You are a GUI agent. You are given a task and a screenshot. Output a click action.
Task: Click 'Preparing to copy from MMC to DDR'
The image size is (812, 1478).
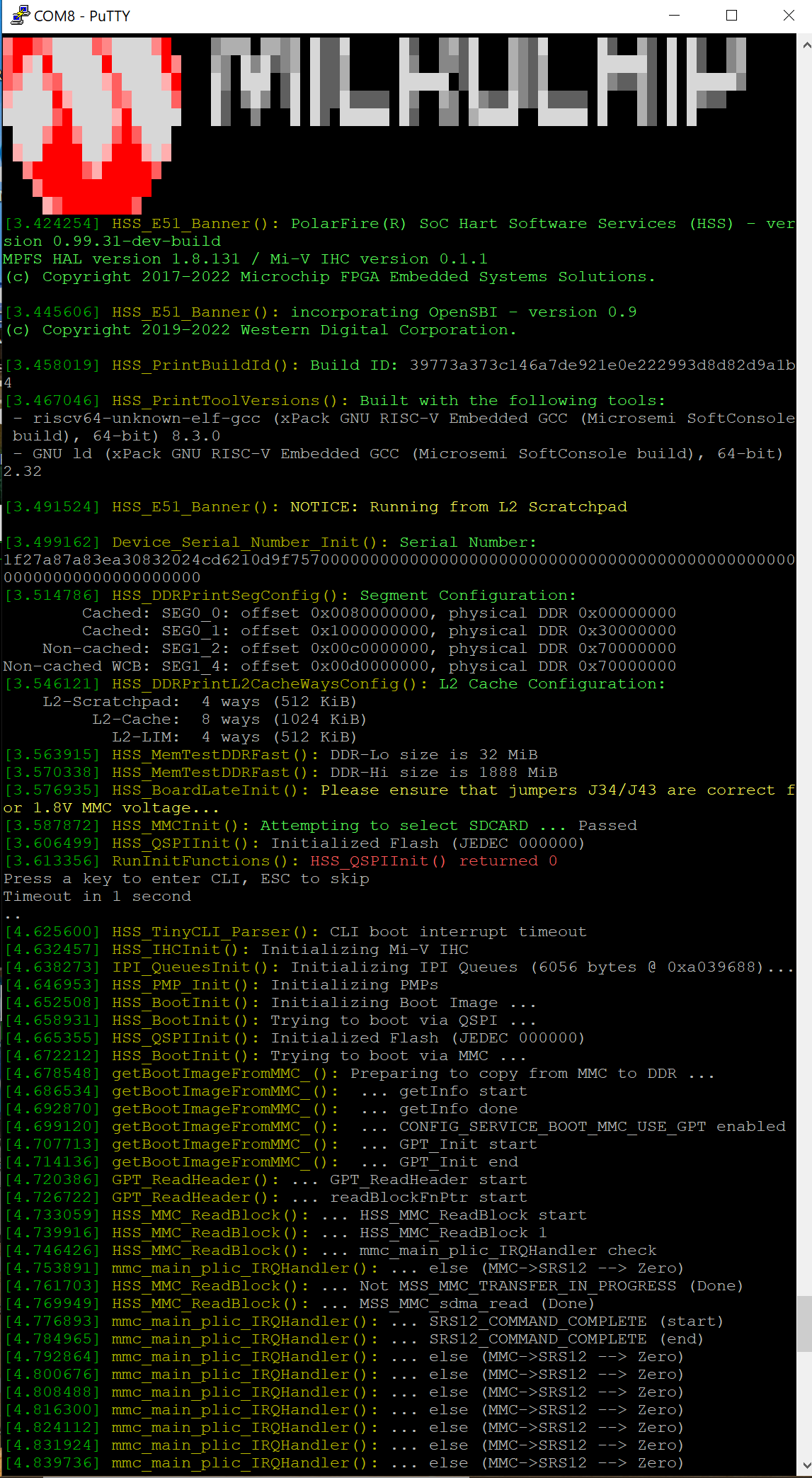(x=532, y=1073)
